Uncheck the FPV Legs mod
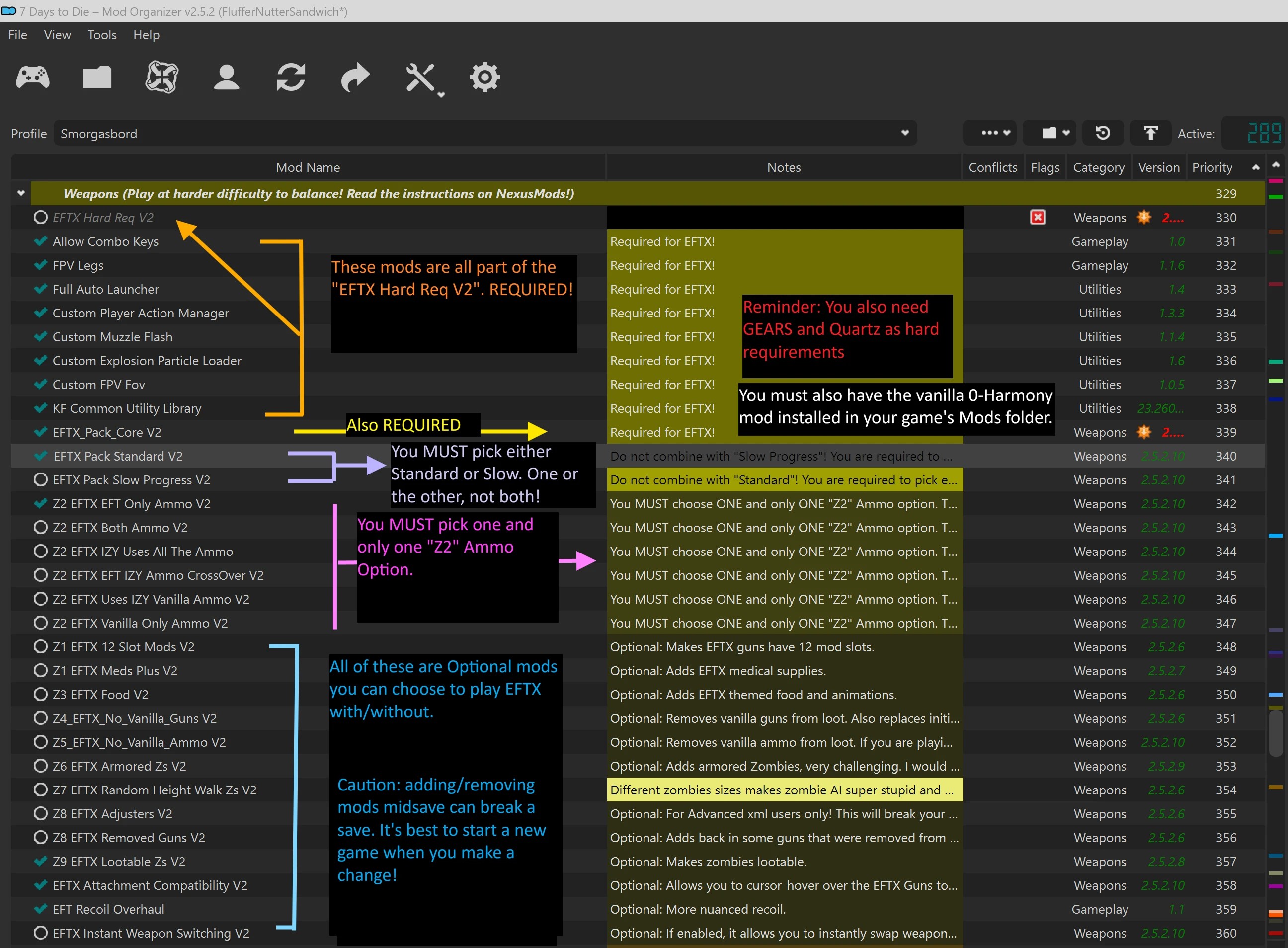Viewport: 1288px width, 948px height. pyautogui.click(x=41, y=265)
